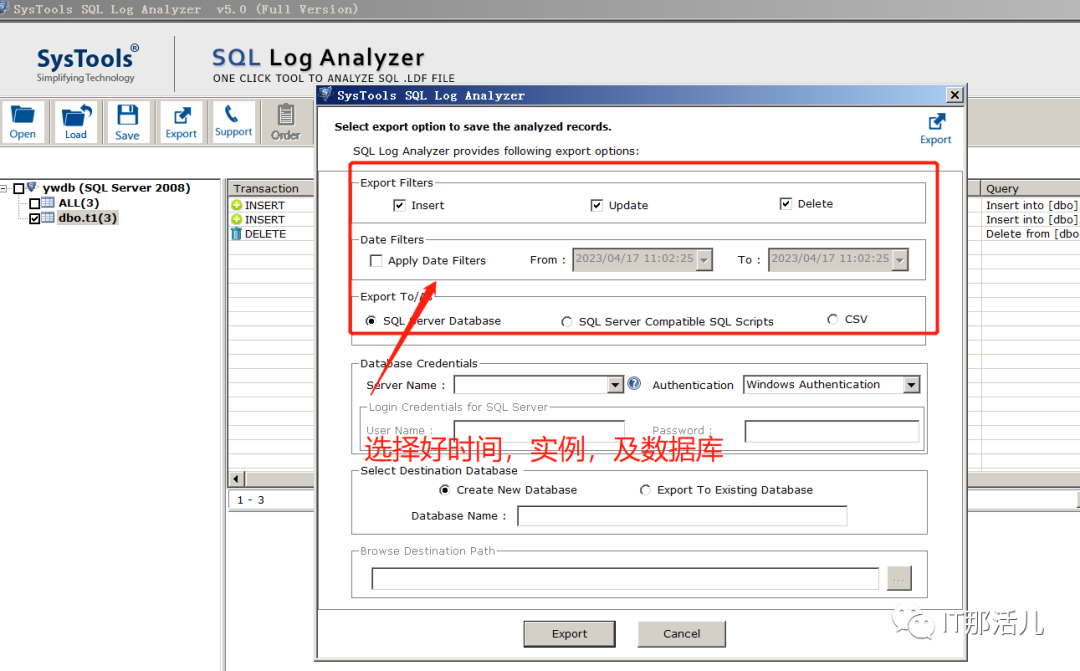Check the ywdb root tree checkbox
1080x671 pixels.
pyautogui.click(x=19, y=188)
